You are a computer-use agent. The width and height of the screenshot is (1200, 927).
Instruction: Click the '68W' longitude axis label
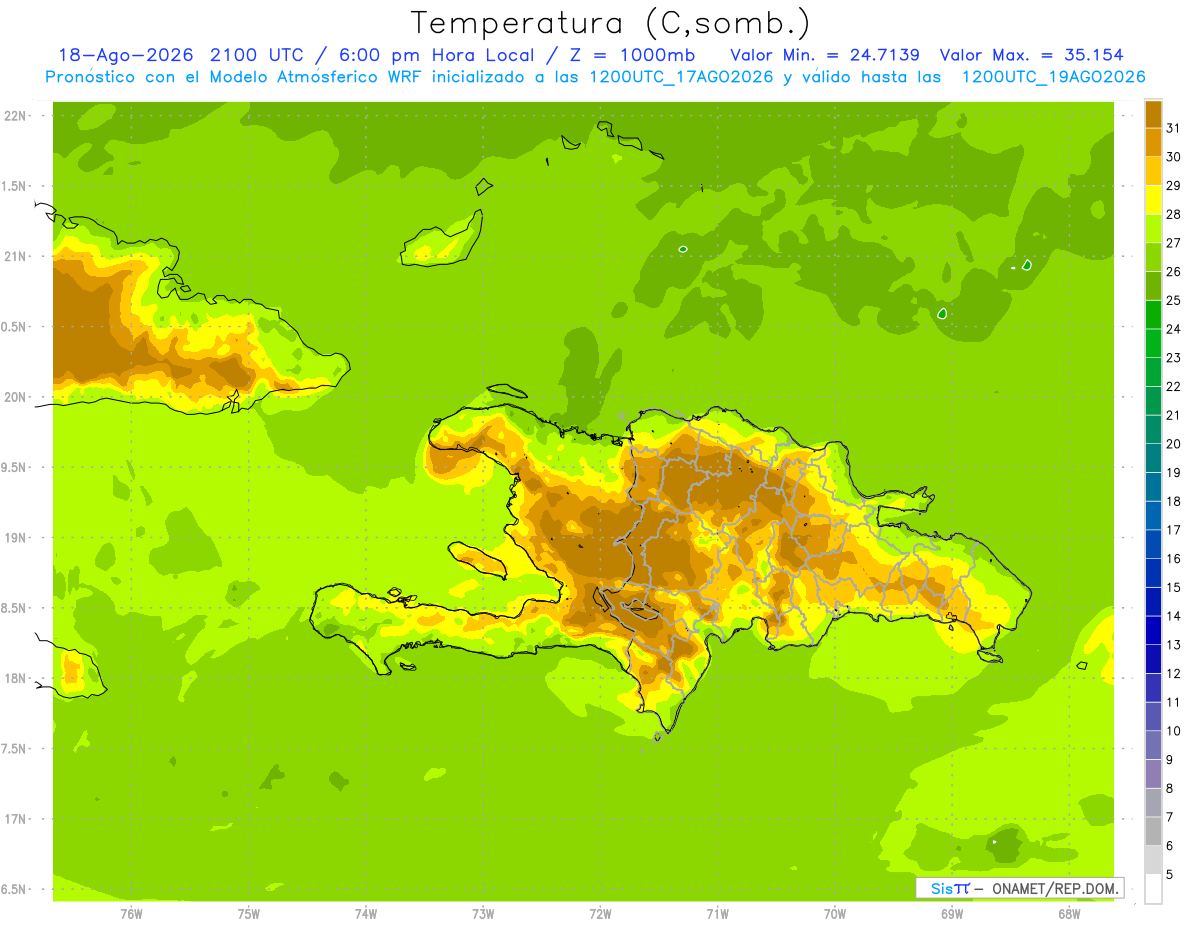coord(1069,913)
